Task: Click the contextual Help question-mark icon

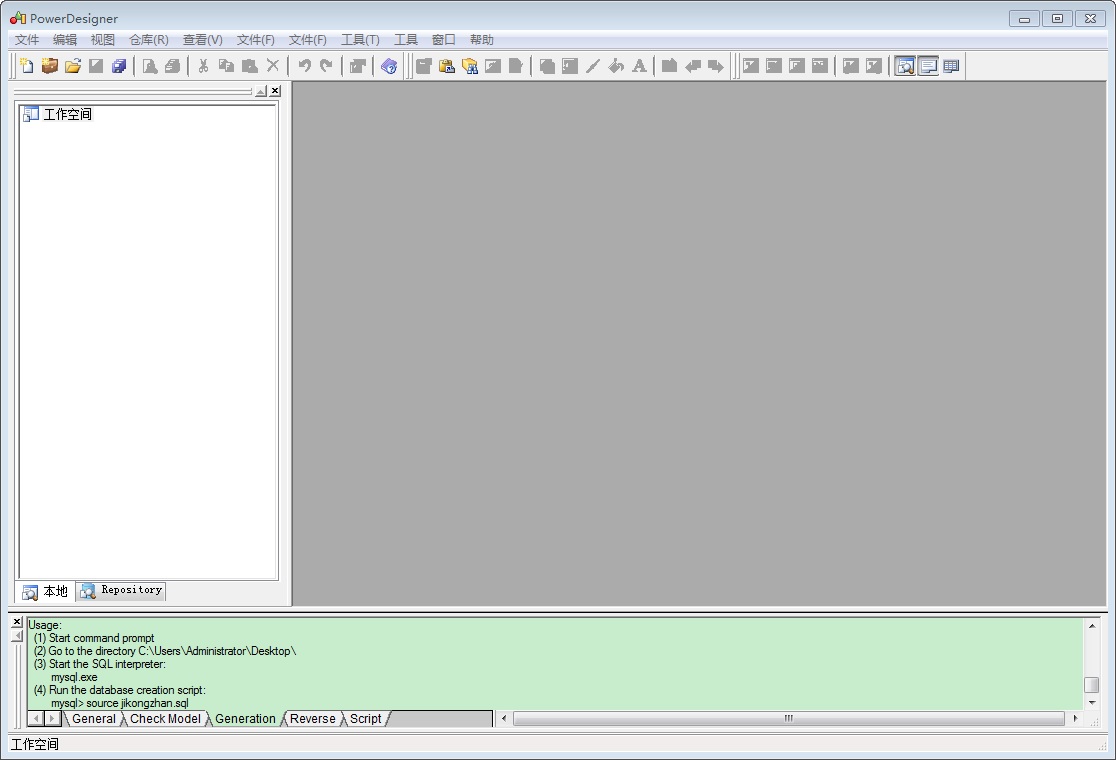Action: (x=389, y=66)
